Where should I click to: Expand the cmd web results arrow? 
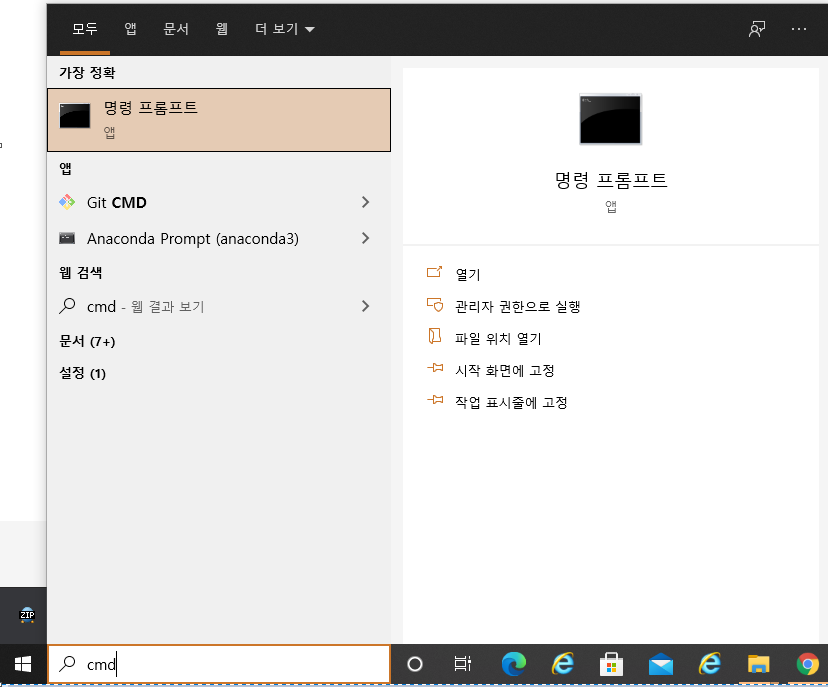tap(365, 306)
